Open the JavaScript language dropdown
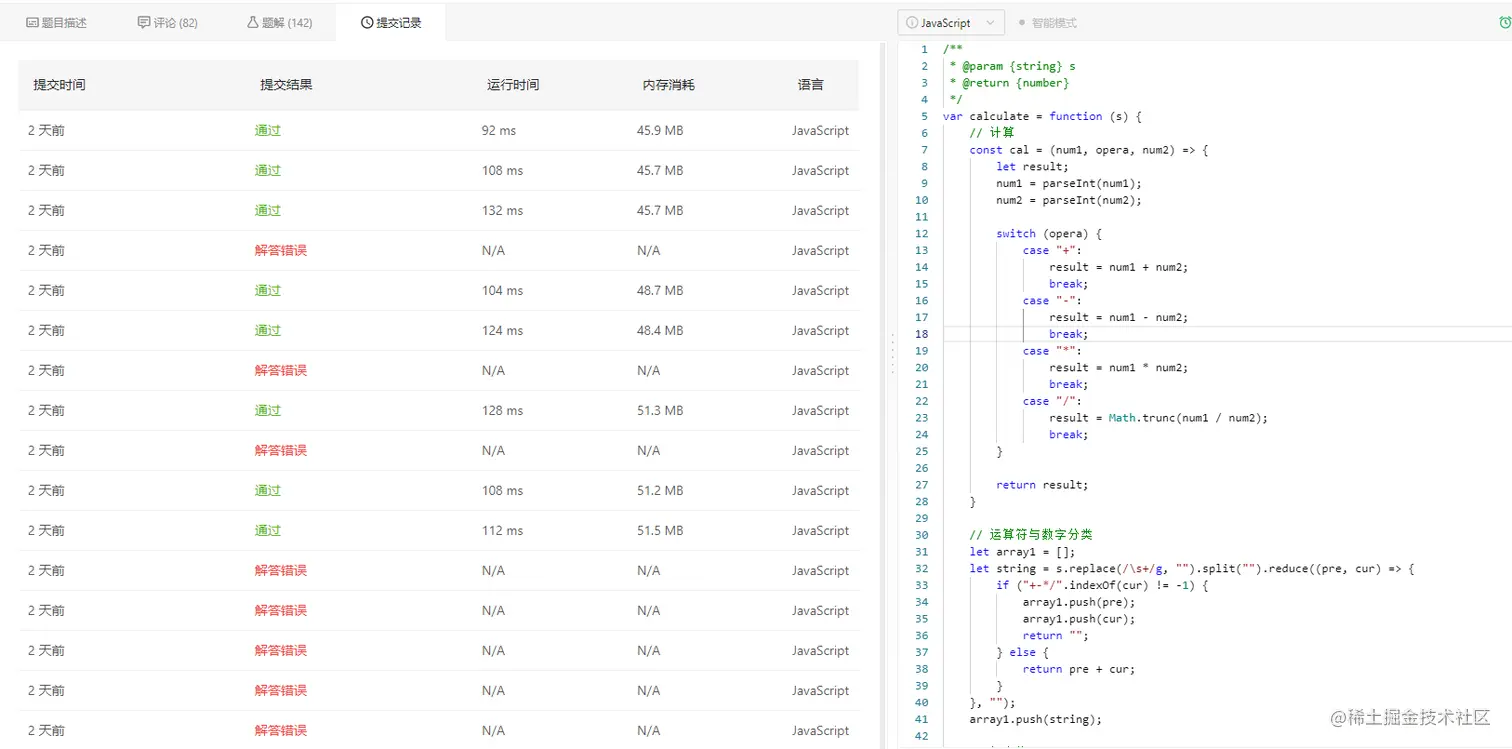Image resolution: width=1512 pixels, height=749 pixels. point(950,23)
